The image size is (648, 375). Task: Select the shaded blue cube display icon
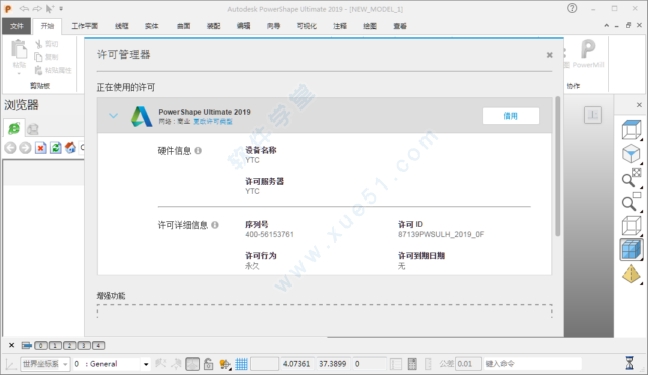[631, 250]
